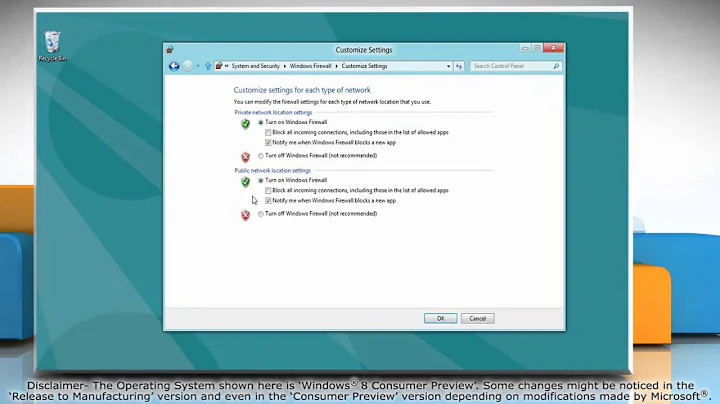Click 'Private network location settings' heading

click(273, 112)
